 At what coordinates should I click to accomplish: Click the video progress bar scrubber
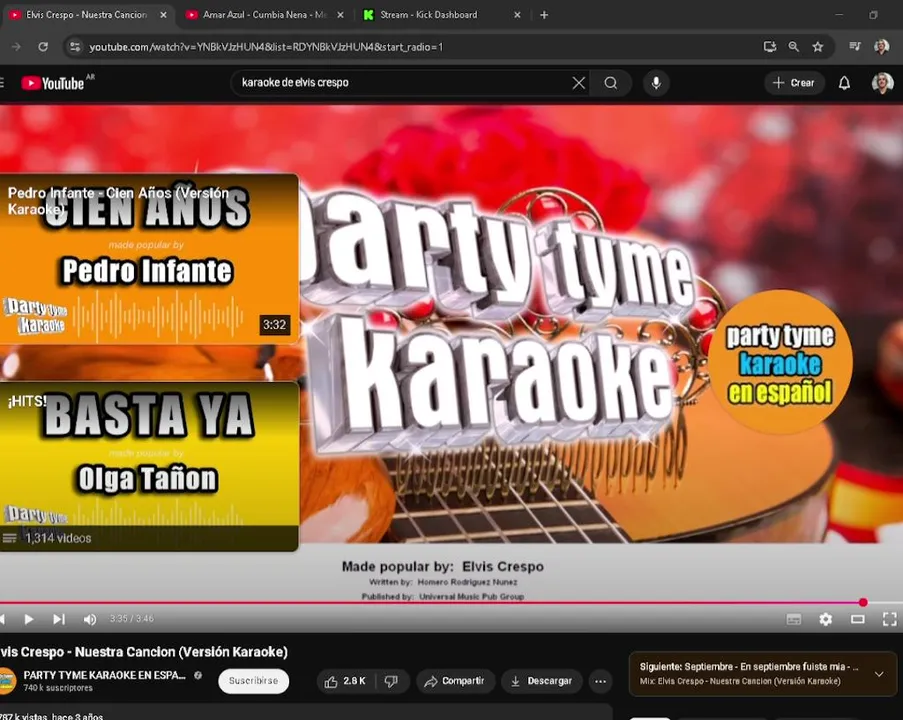(863, 602)
